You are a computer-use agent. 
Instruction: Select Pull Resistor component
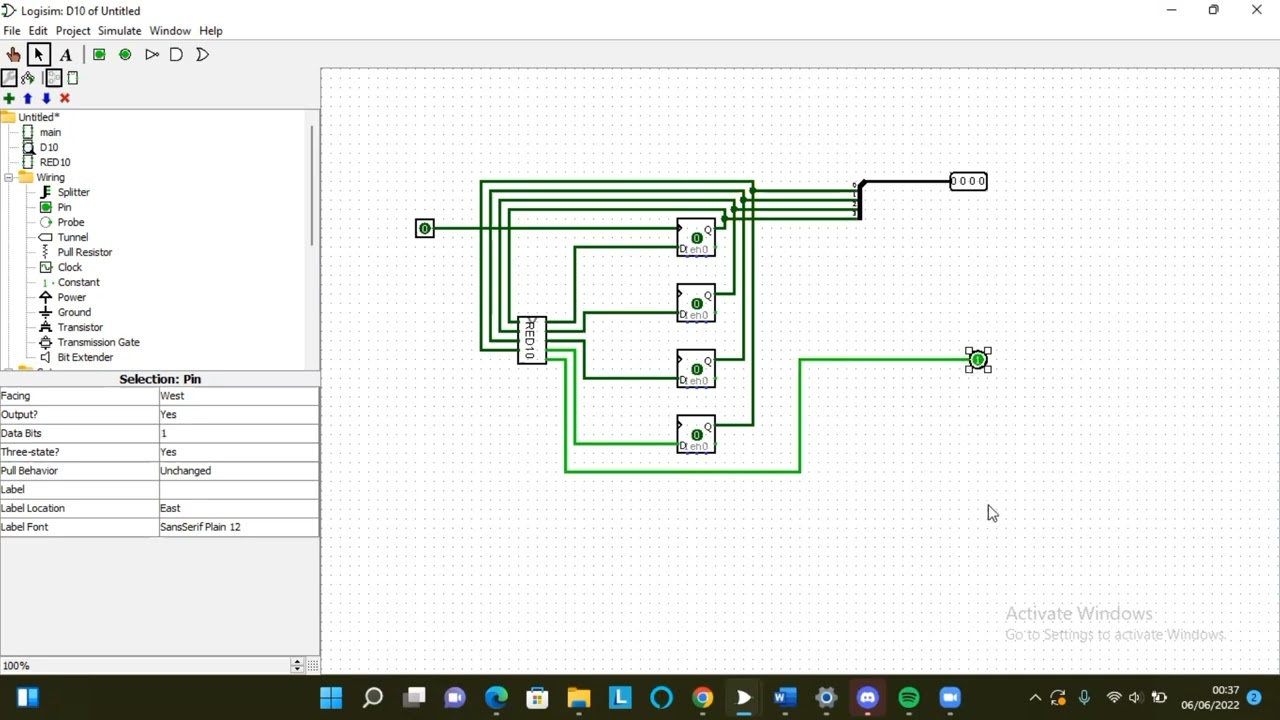point(84,252)
